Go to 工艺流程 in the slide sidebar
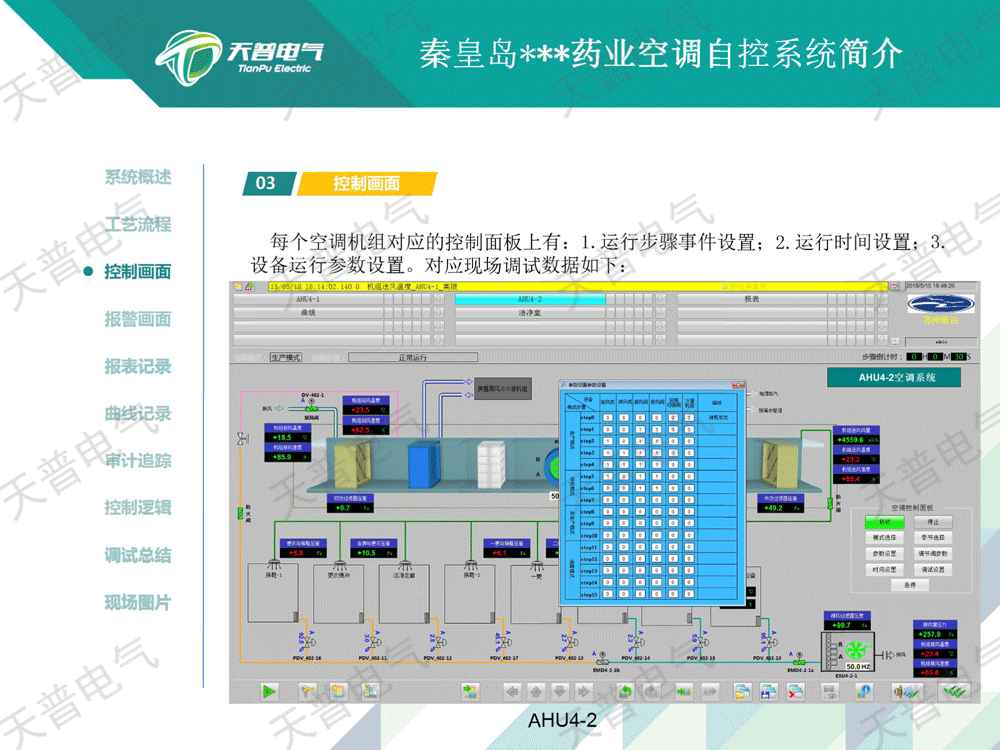1000x750 pixels. [x=138, y=224]
